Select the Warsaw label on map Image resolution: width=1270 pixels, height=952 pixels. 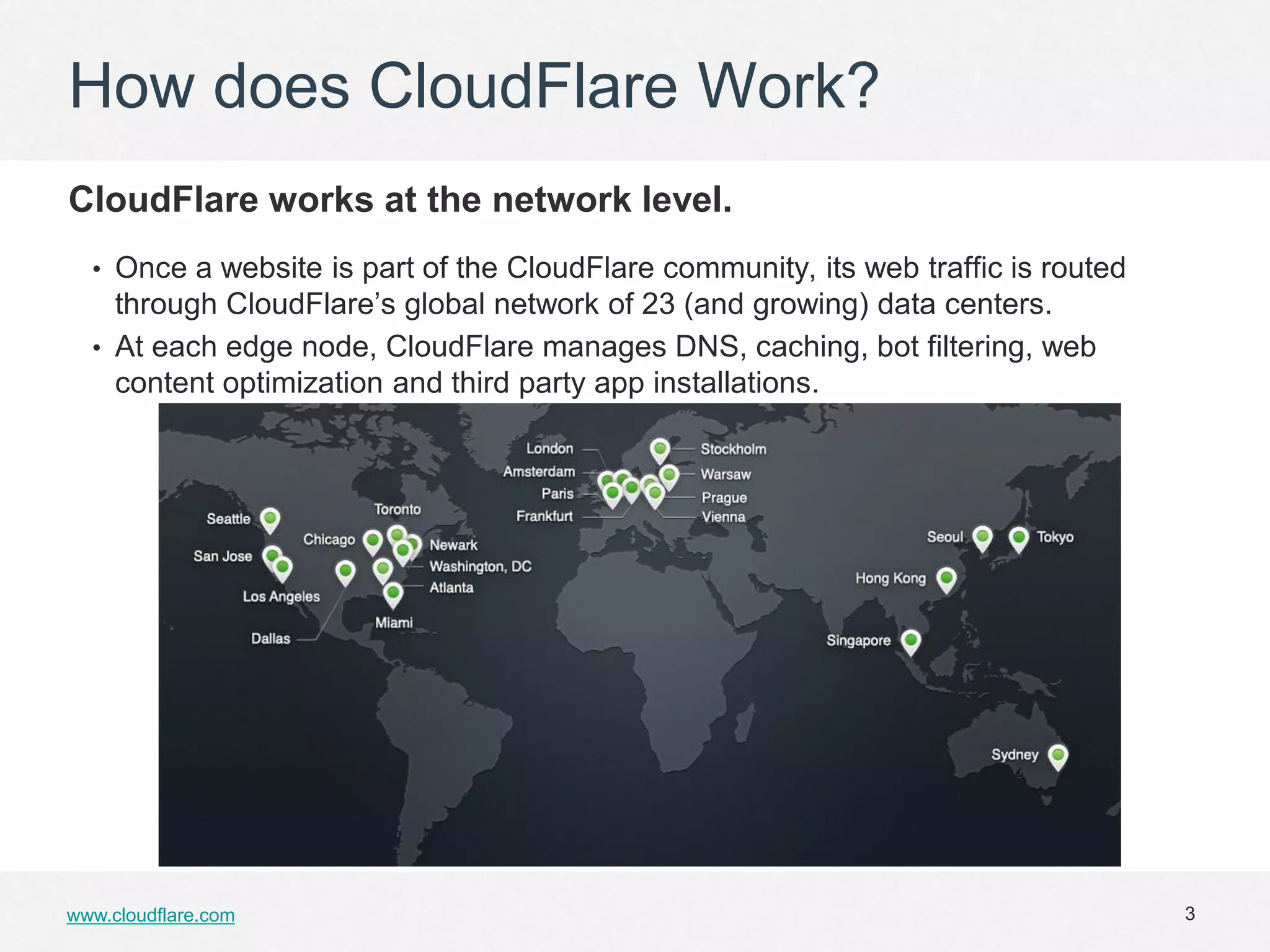pos(726,474)
